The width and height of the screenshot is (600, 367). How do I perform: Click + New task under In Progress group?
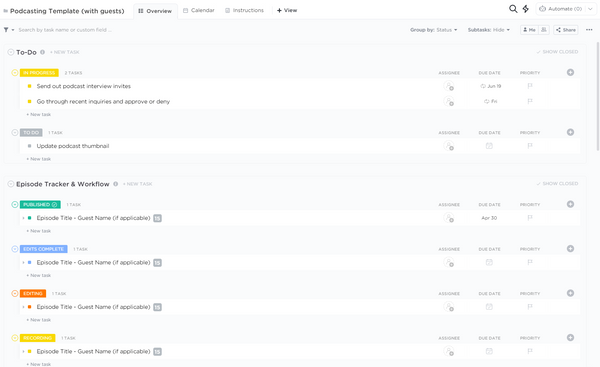coord(39,114)
